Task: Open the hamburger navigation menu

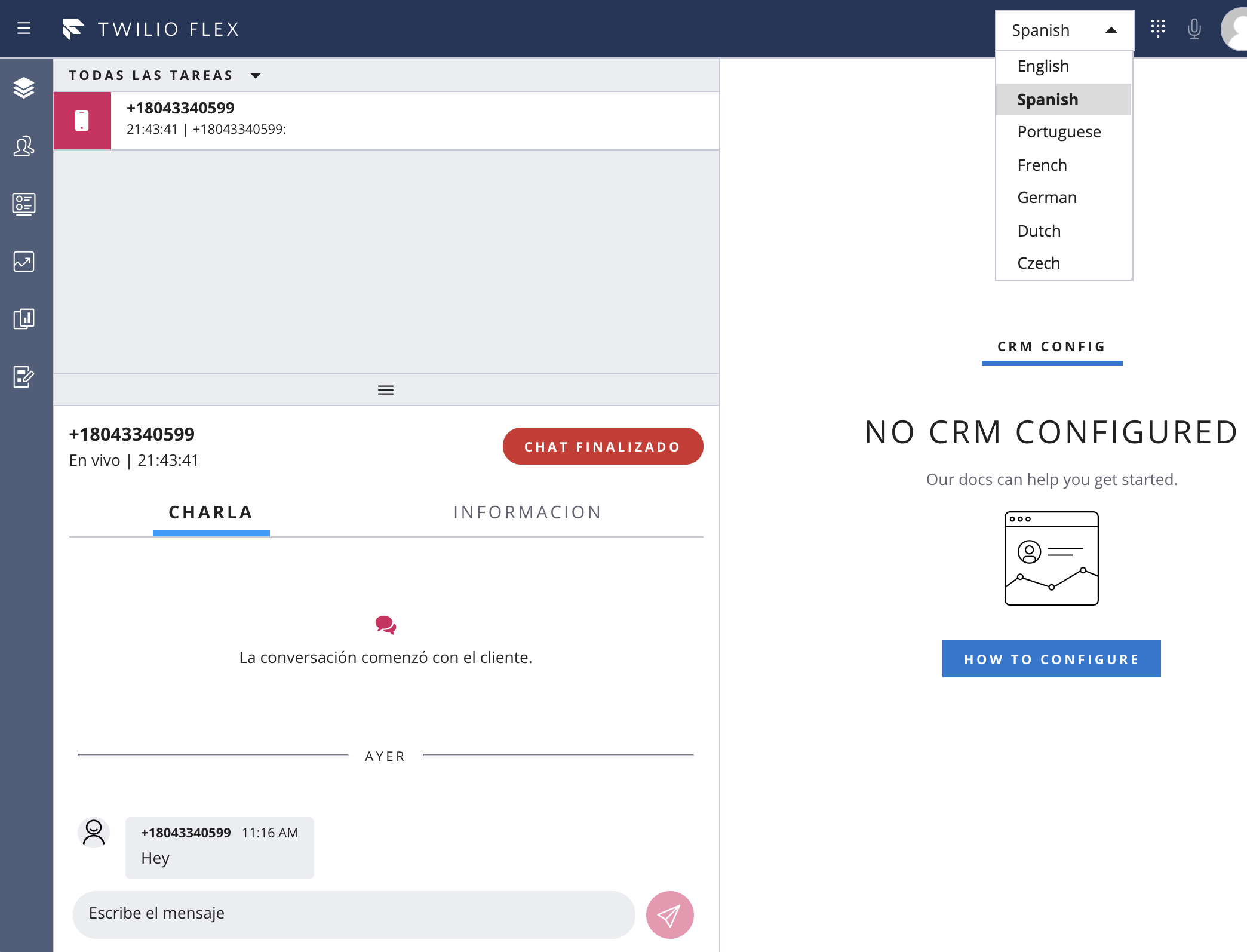Action: coord(24,28)
